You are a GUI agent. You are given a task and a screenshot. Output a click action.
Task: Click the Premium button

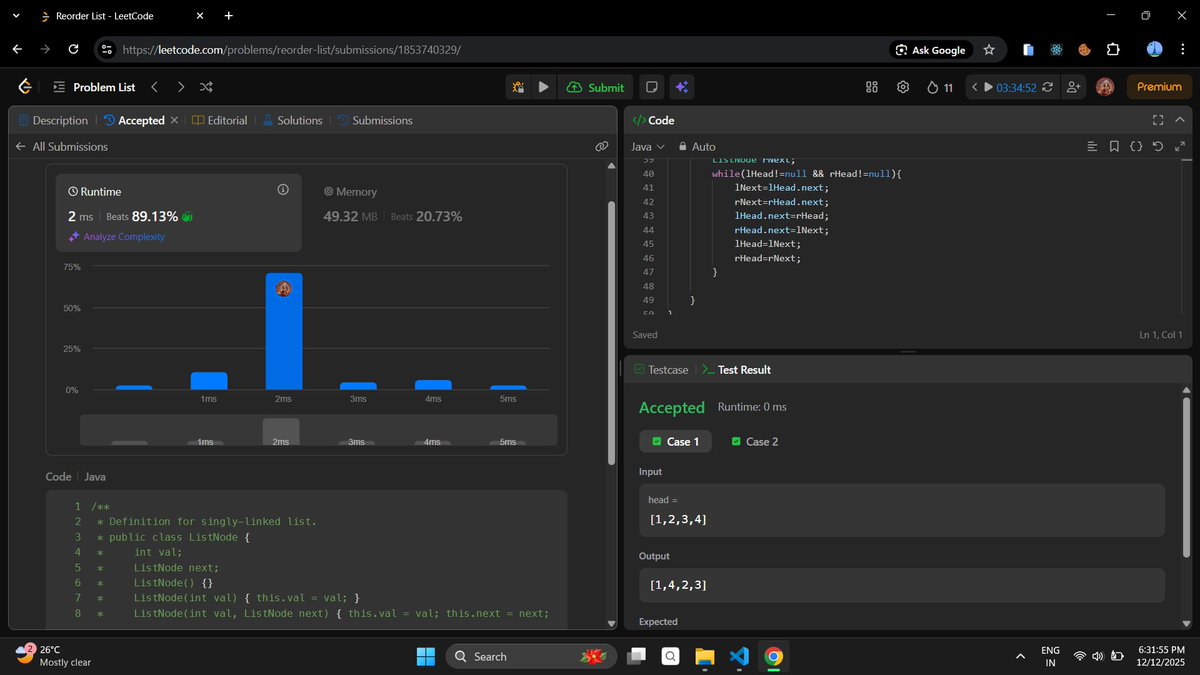(1159, 87)
